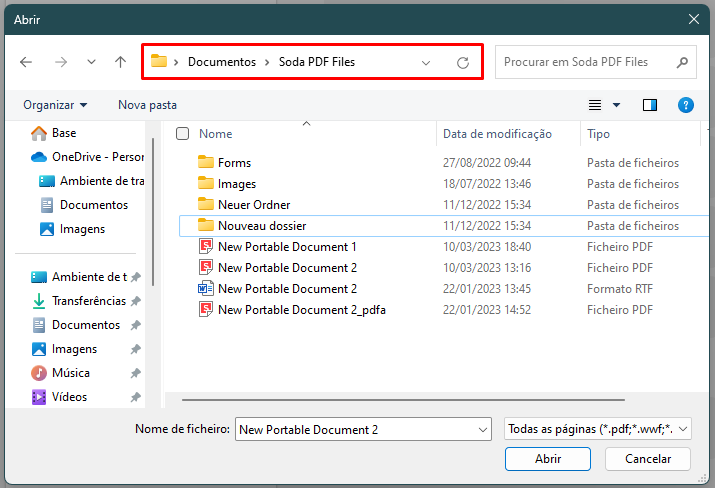715x488 pixels.
Task: Click the navigation pane vertical scrollbar
Action: point(153,212)
